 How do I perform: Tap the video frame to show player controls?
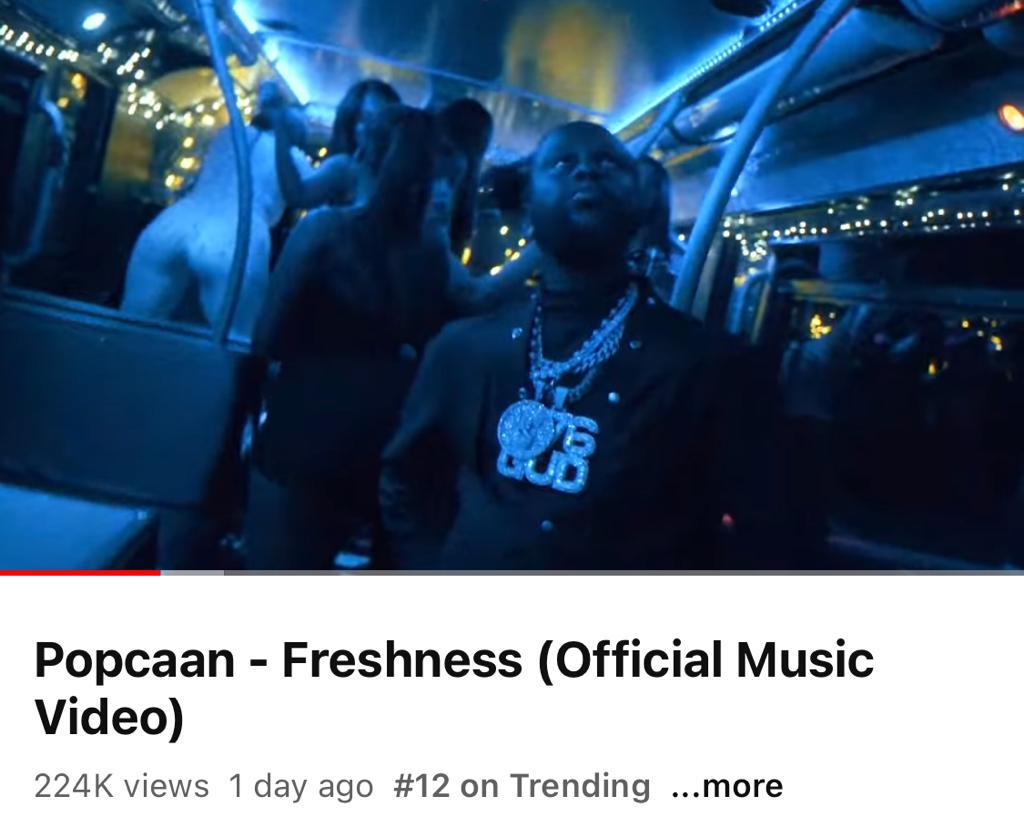(512, 285)
